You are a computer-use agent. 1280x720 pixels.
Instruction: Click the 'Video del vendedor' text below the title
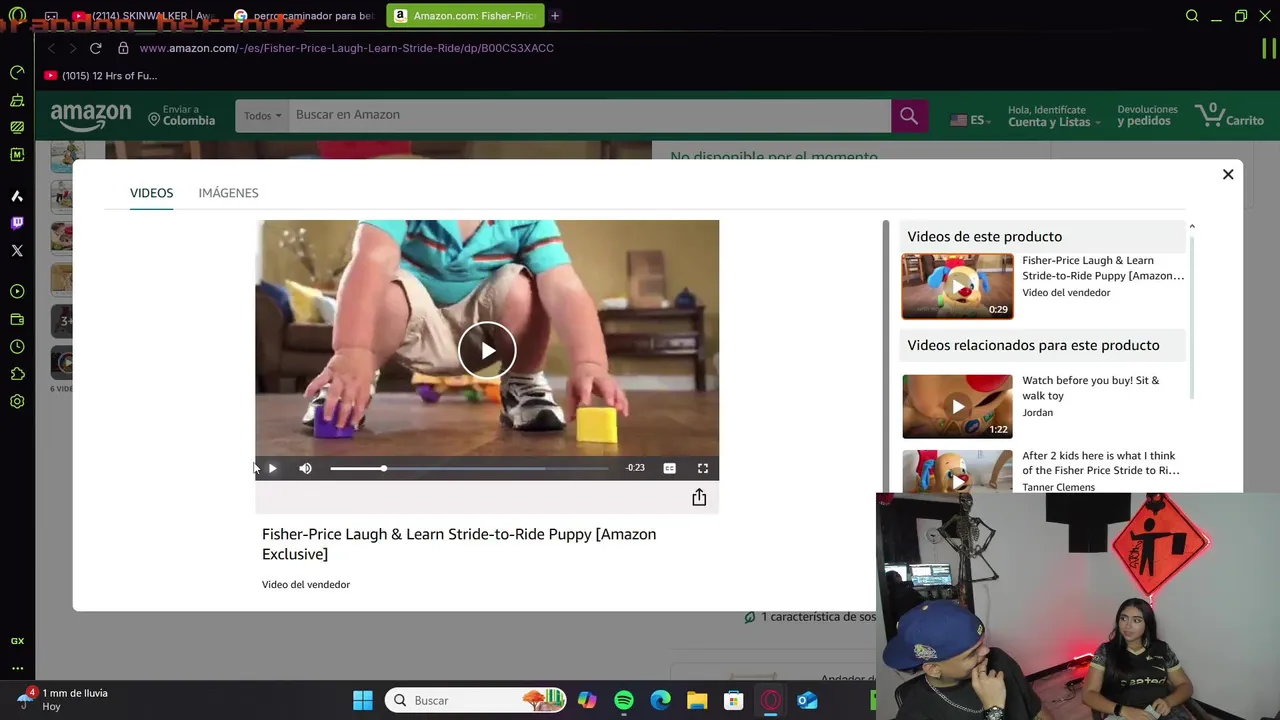click(306, 585)
